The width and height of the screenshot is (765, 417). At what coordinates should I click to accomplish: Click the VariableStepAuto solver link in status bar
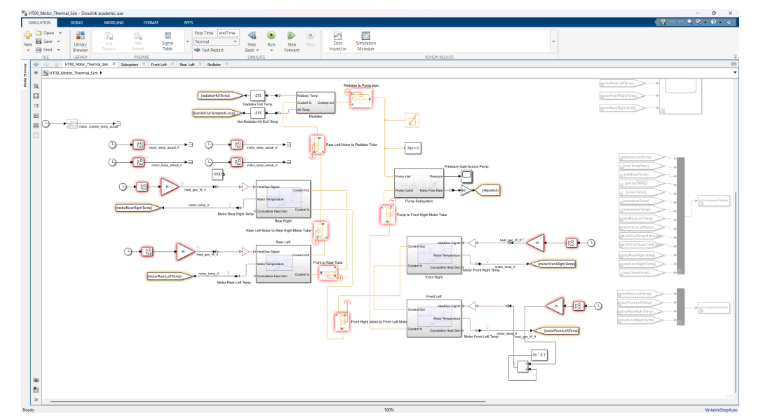click(x=721, y=410)
